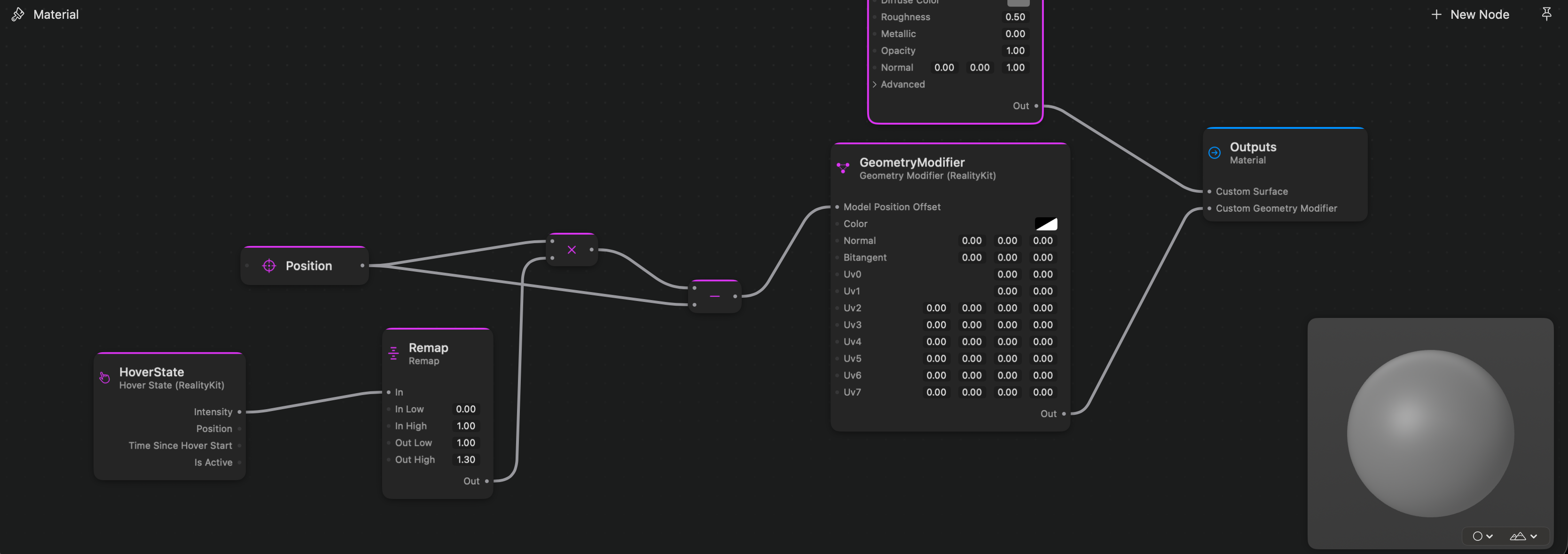Click the sphere material preview
This screenshot has height=554, width=1568.
pyautogui.click(x=1430, y=433)
